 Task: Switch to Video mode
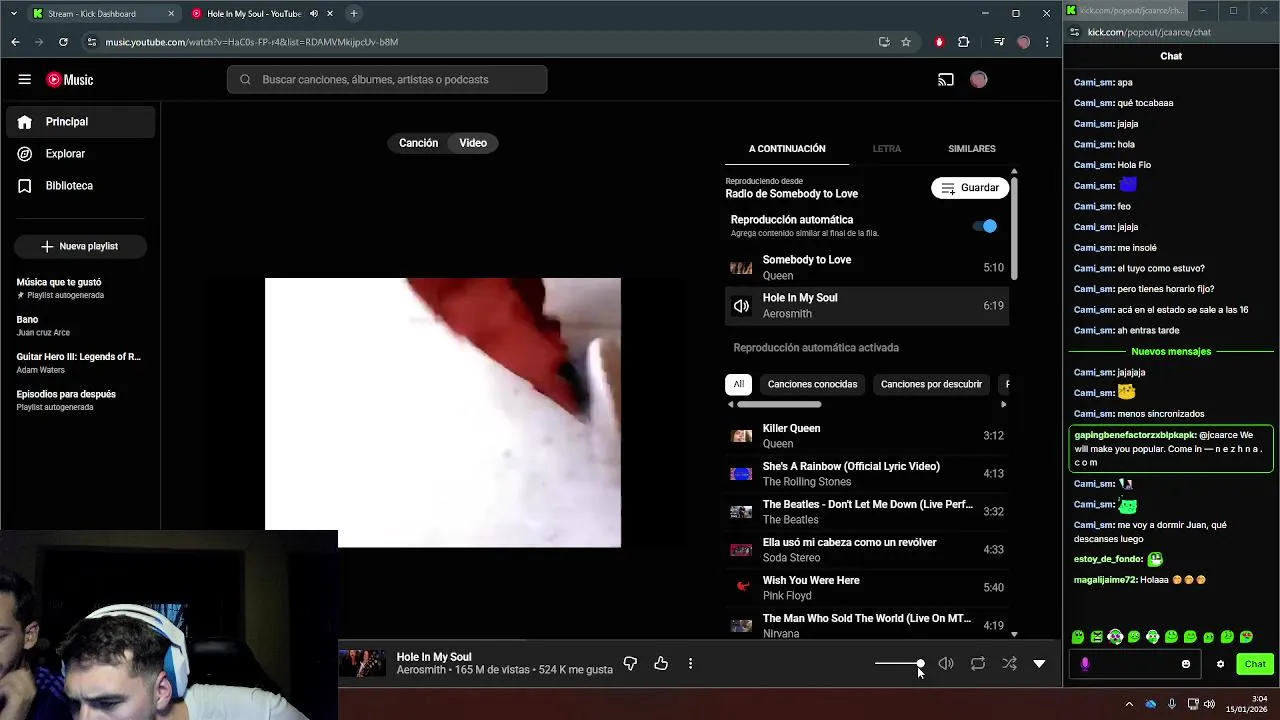point(473,143)
